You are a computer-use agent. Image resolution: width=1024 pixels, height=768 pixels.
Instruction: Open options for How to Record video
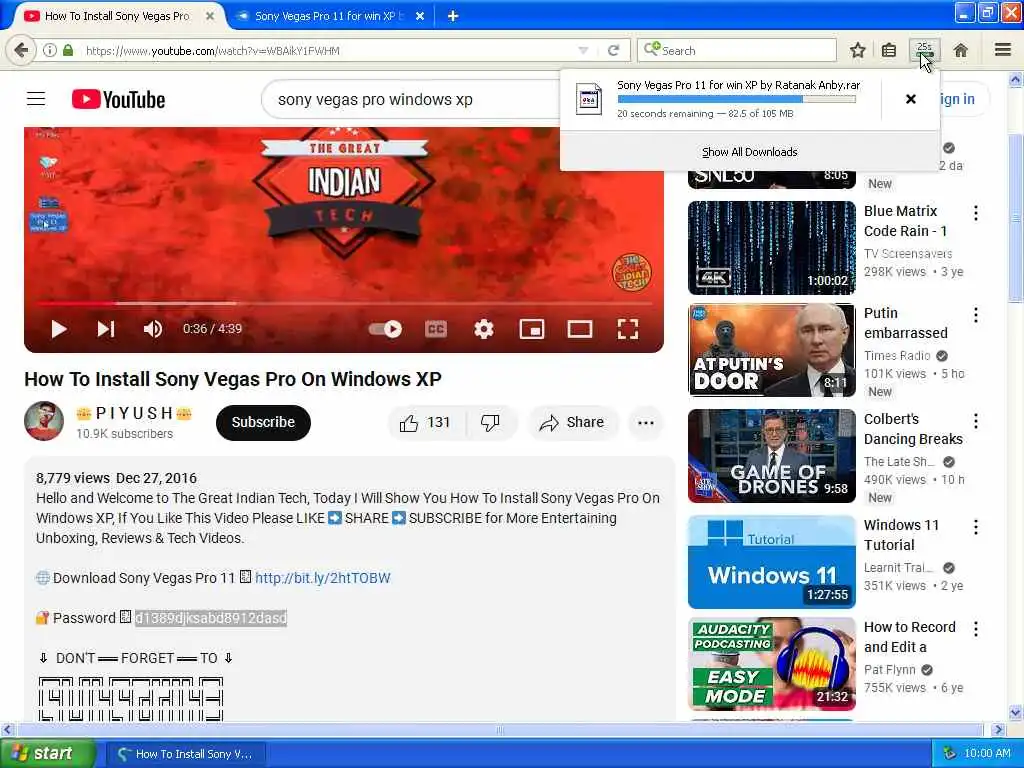[976, 629]
